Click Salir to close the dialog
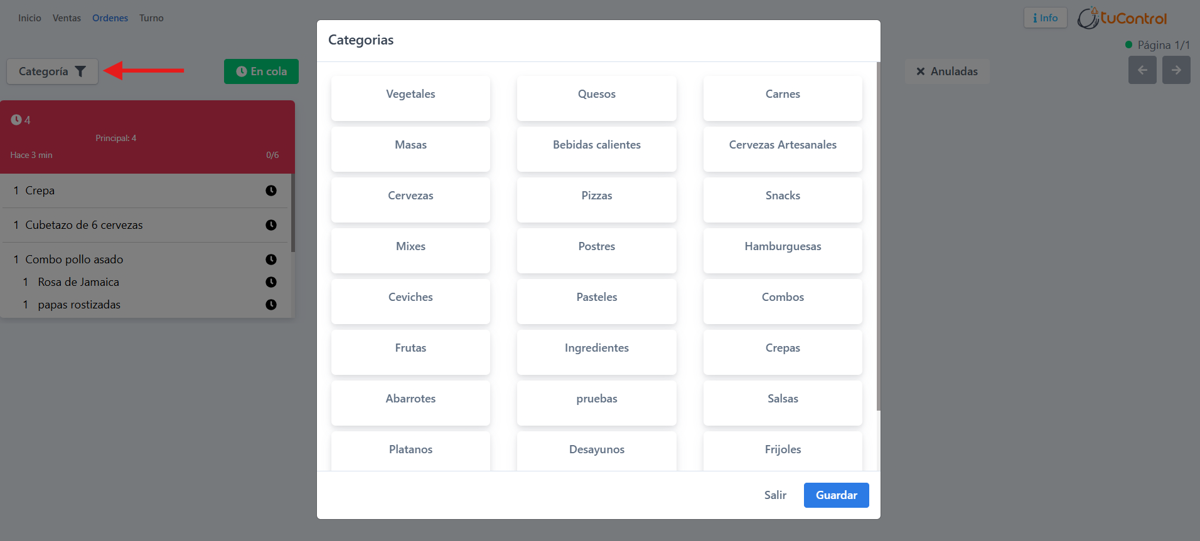1200x541 pixels. point(775,495)
